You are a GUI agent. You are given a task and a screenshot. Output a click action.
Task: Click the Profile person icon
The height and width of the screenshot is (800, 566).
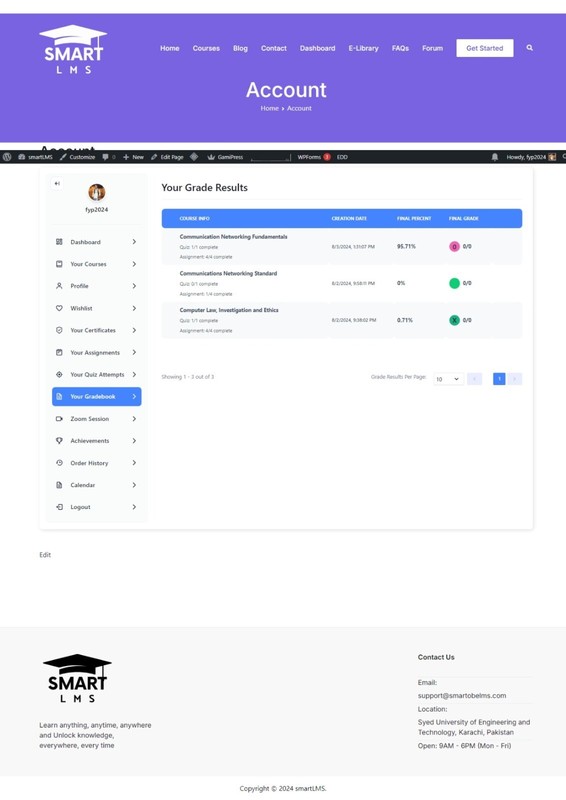59,286
